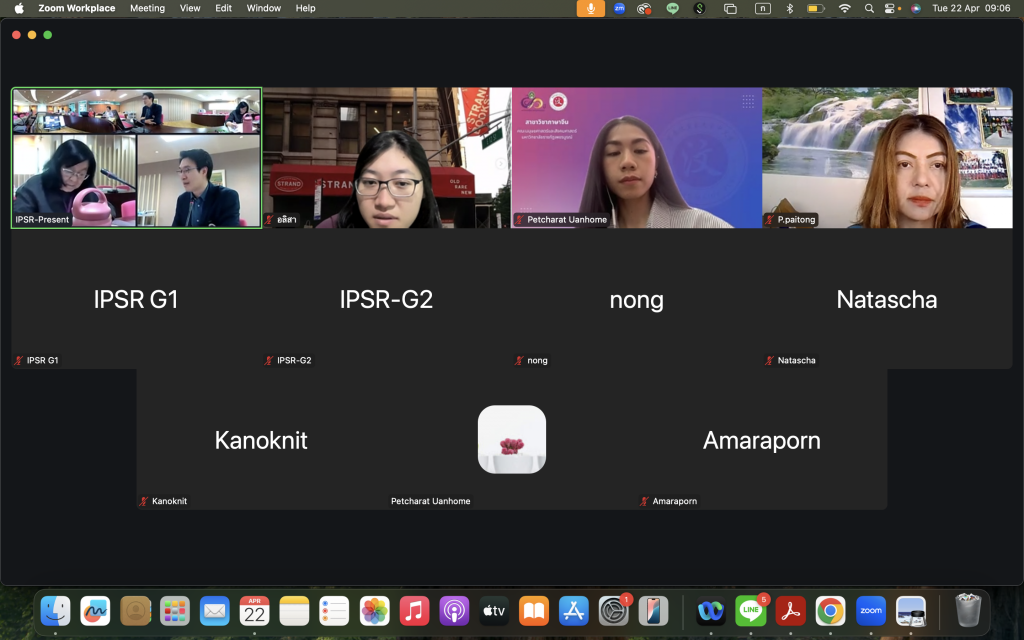1024x640 pixels.
Task: Click the Zoom icon in the menu bar
Action: tap(619, 8)
